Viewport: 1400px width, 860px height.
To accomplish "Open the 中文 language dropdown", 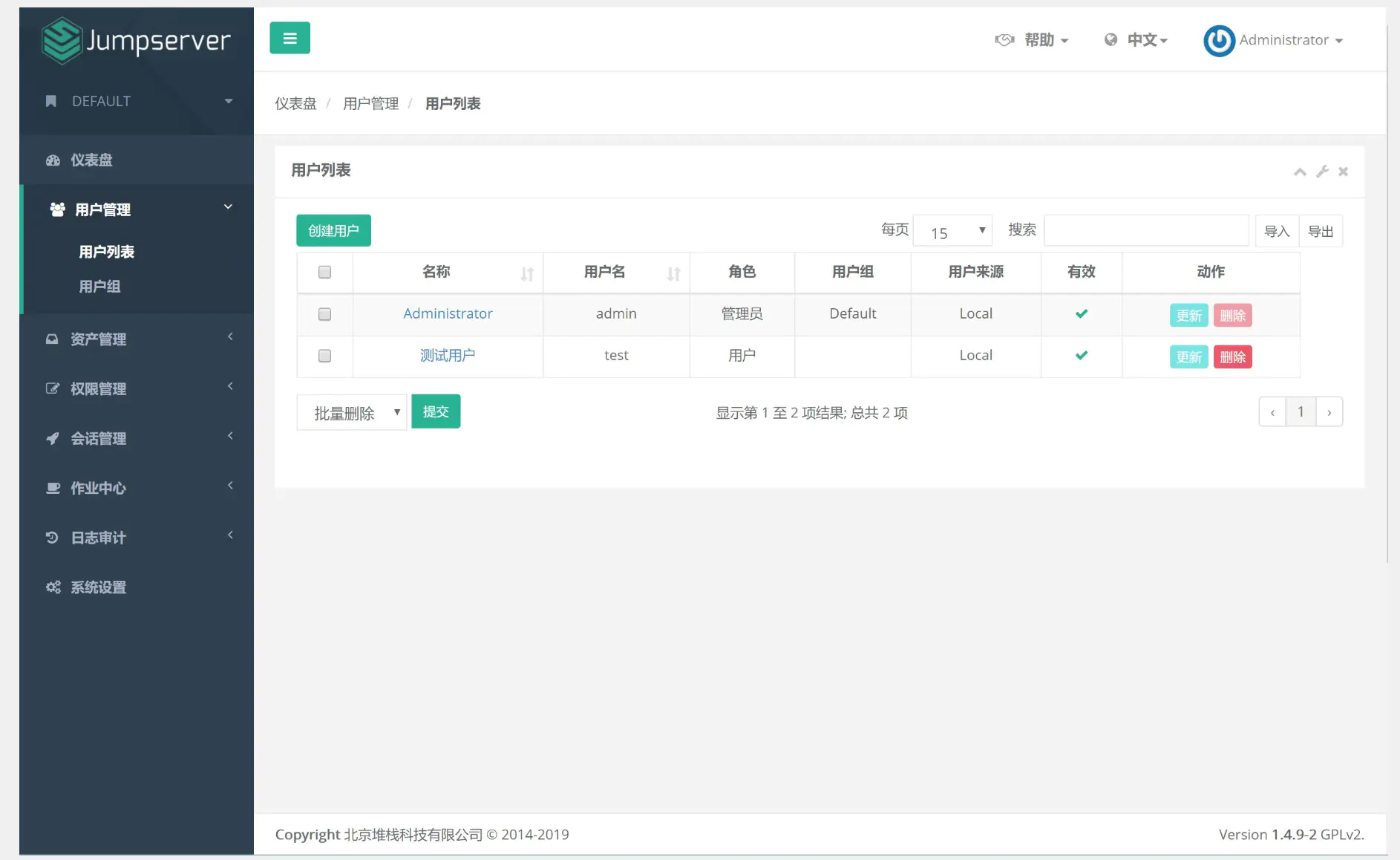I will coord(1147,40).
